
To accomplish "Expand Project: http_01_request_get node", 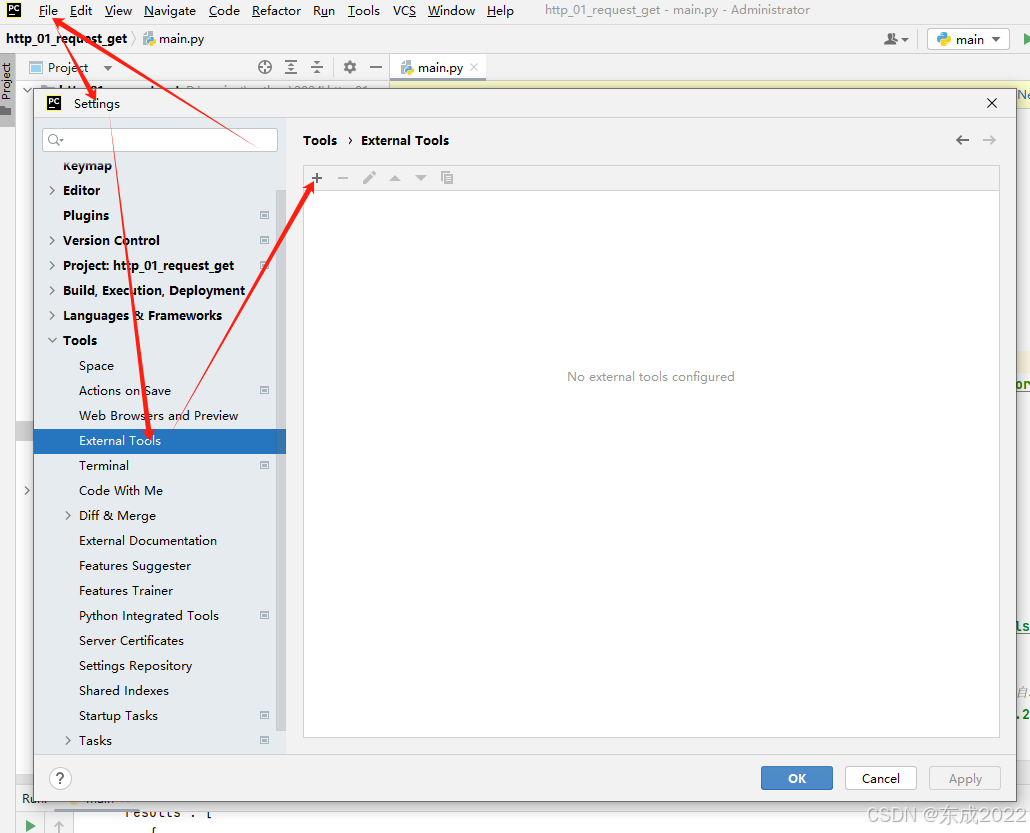I will pyautogui.click(x=52, y=265).
